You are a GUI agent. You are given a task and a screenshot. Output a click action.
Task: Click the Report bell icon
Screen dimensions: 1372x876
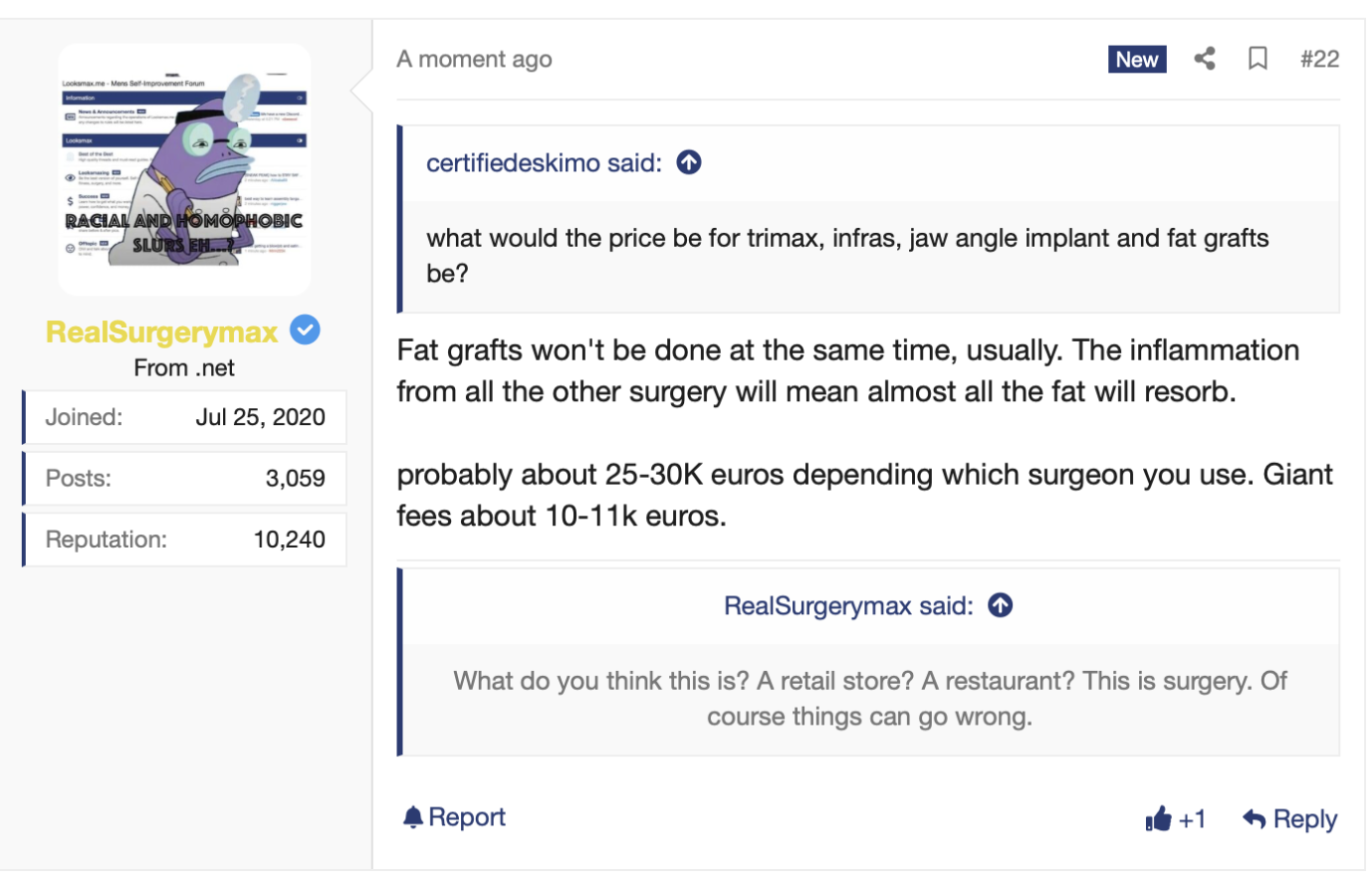click(x=413, y=817)
